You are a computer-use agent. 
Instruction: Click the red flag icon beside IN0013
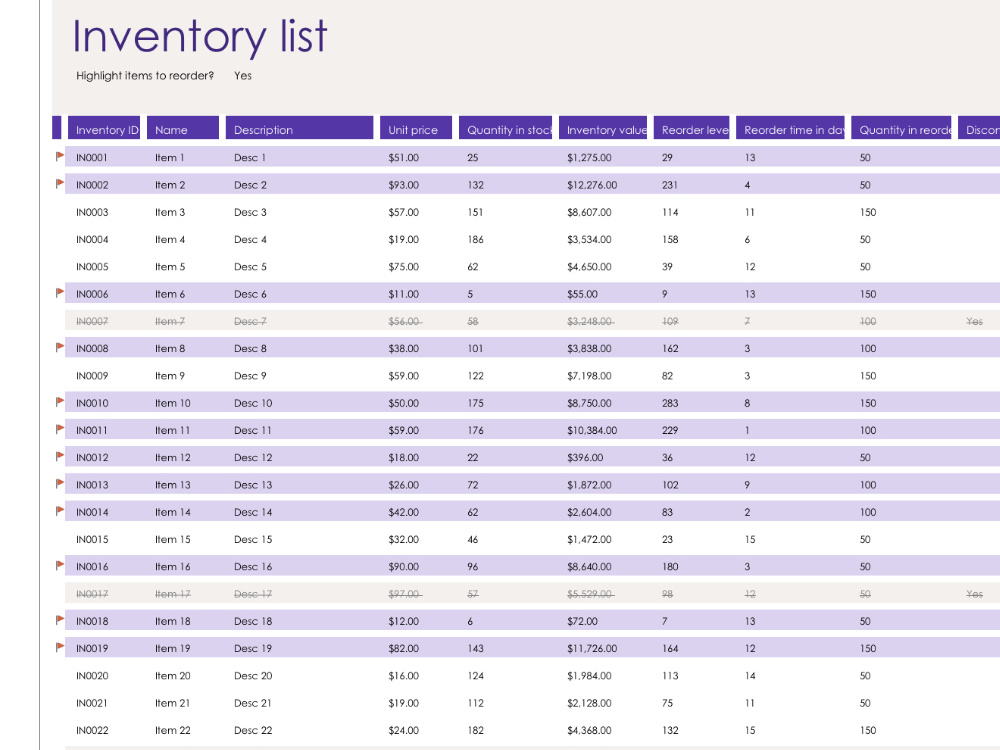60,483
